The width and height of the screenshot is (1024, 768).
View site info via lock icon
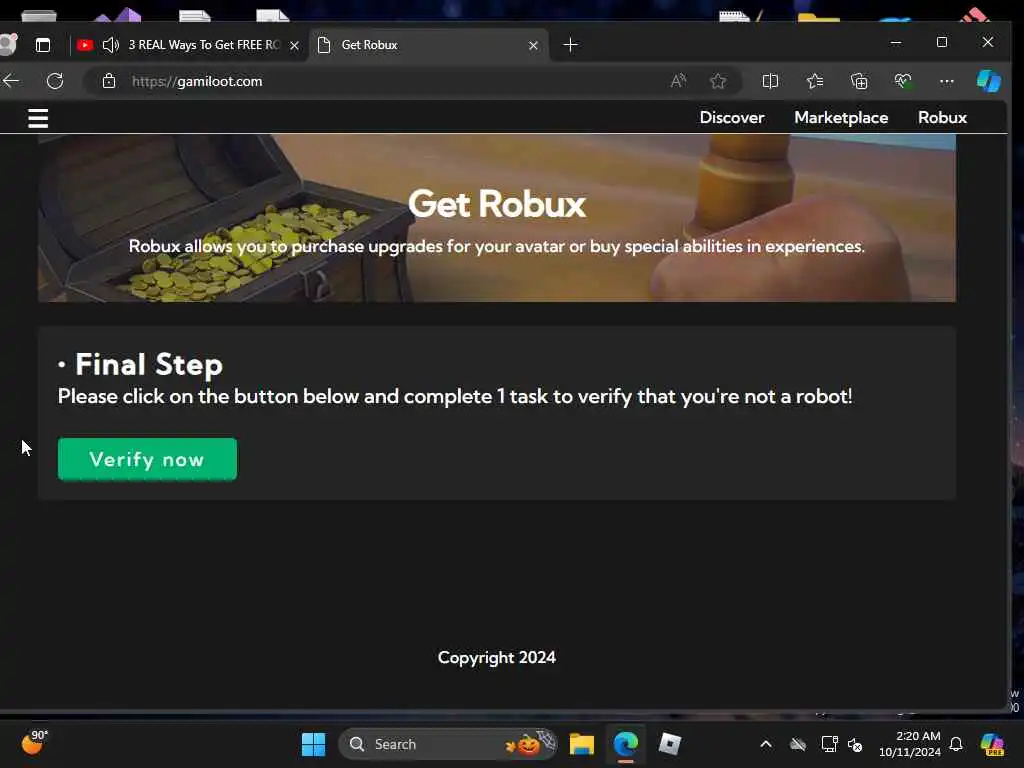click(x=109, y=81)
